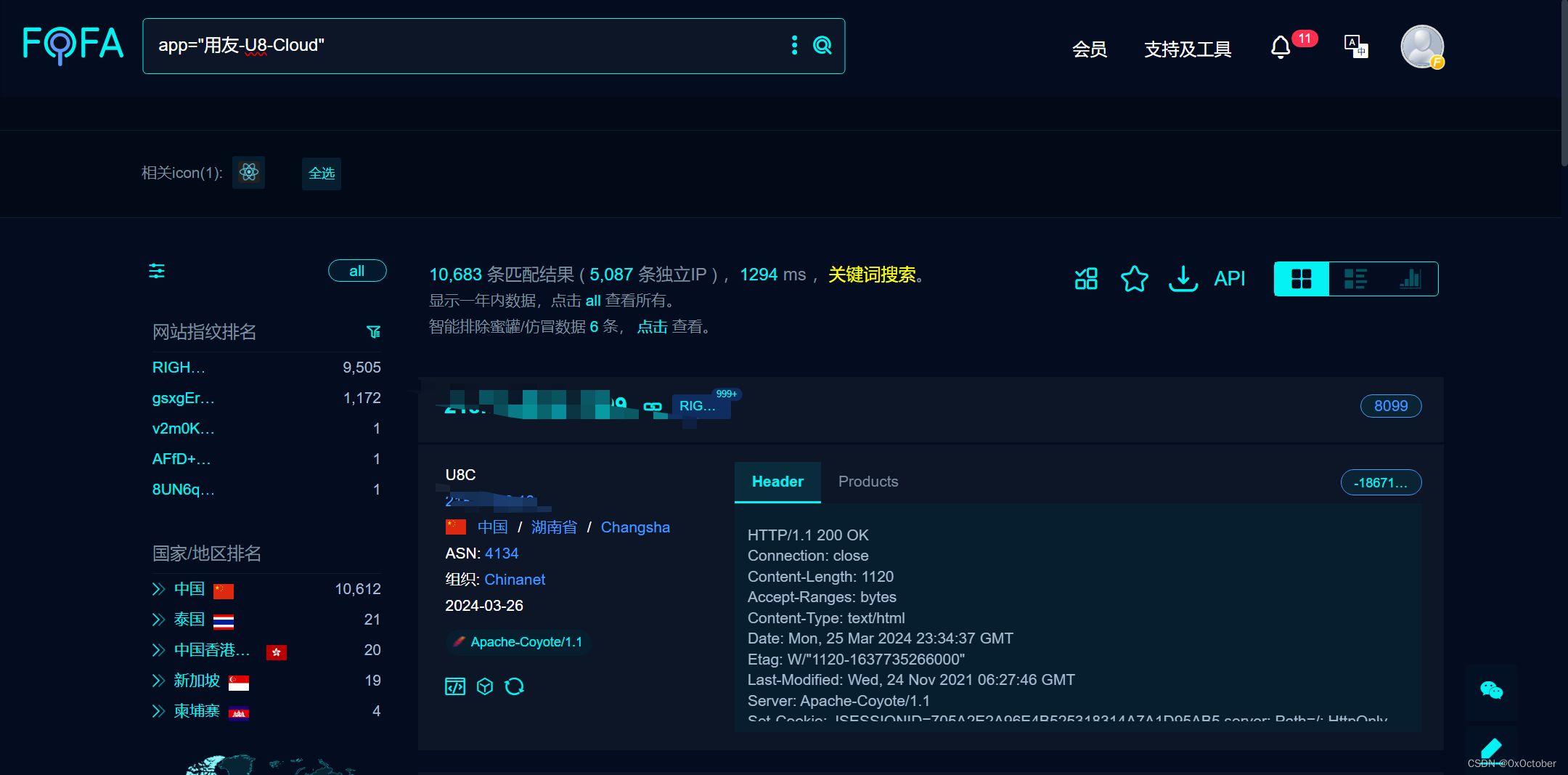Open 会员 menu

point(1090,49)
